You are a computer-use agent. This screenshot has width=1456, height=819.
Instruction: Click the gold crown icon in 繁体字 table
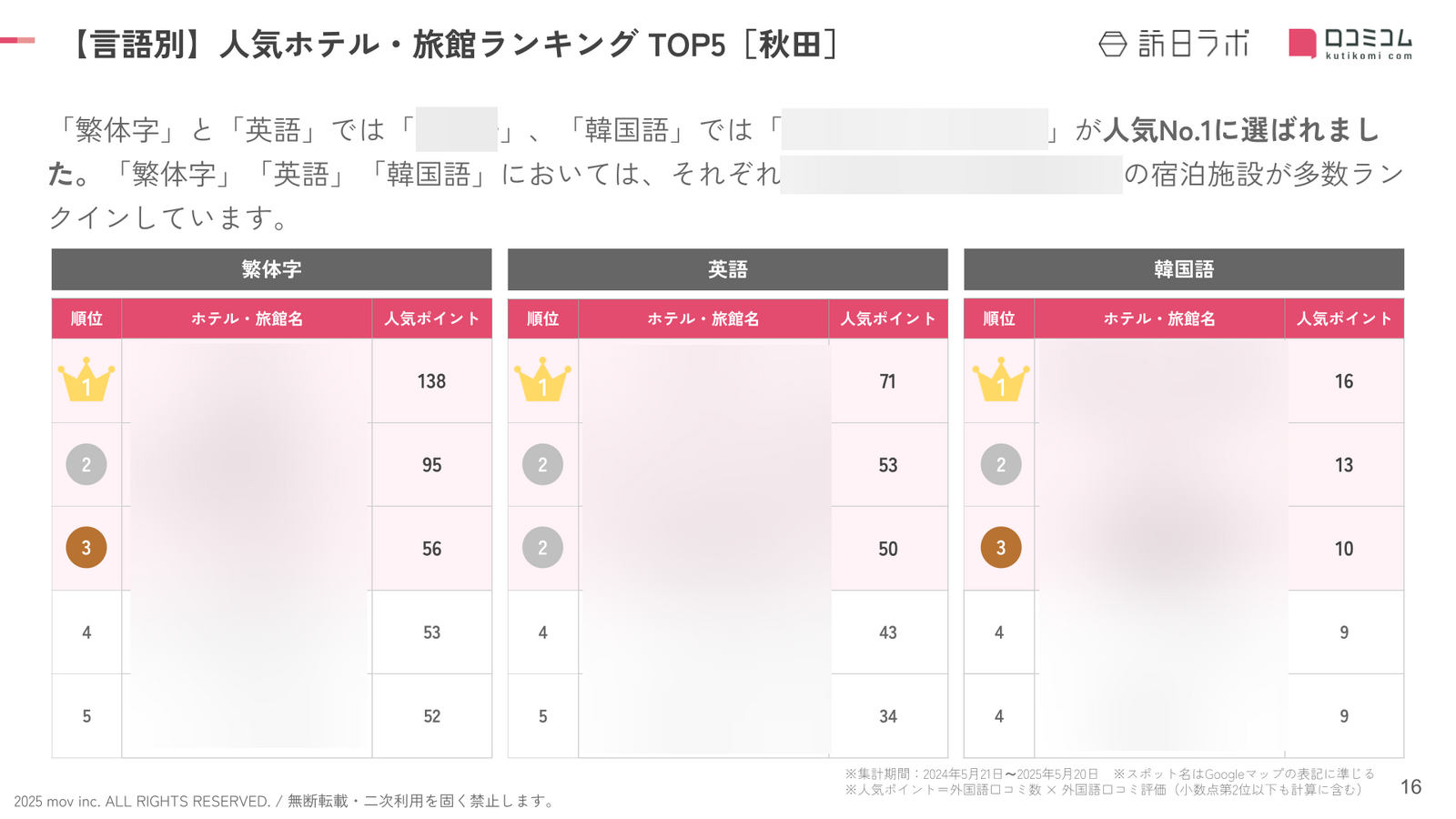(x=86, y=379)
